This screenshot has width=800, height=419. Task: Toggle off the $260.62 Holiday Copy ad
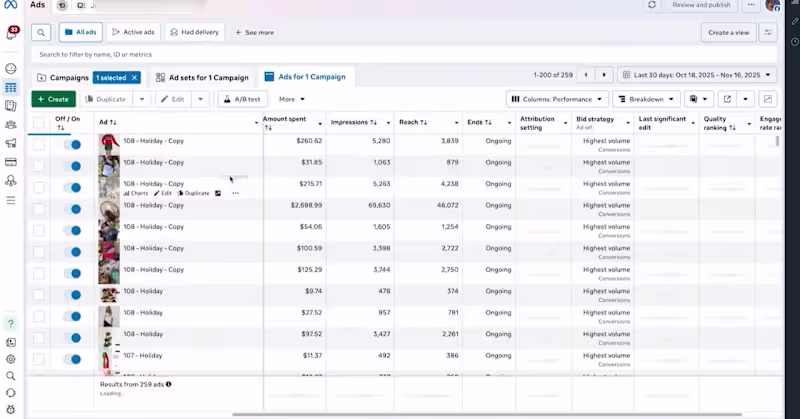(72, 144)
